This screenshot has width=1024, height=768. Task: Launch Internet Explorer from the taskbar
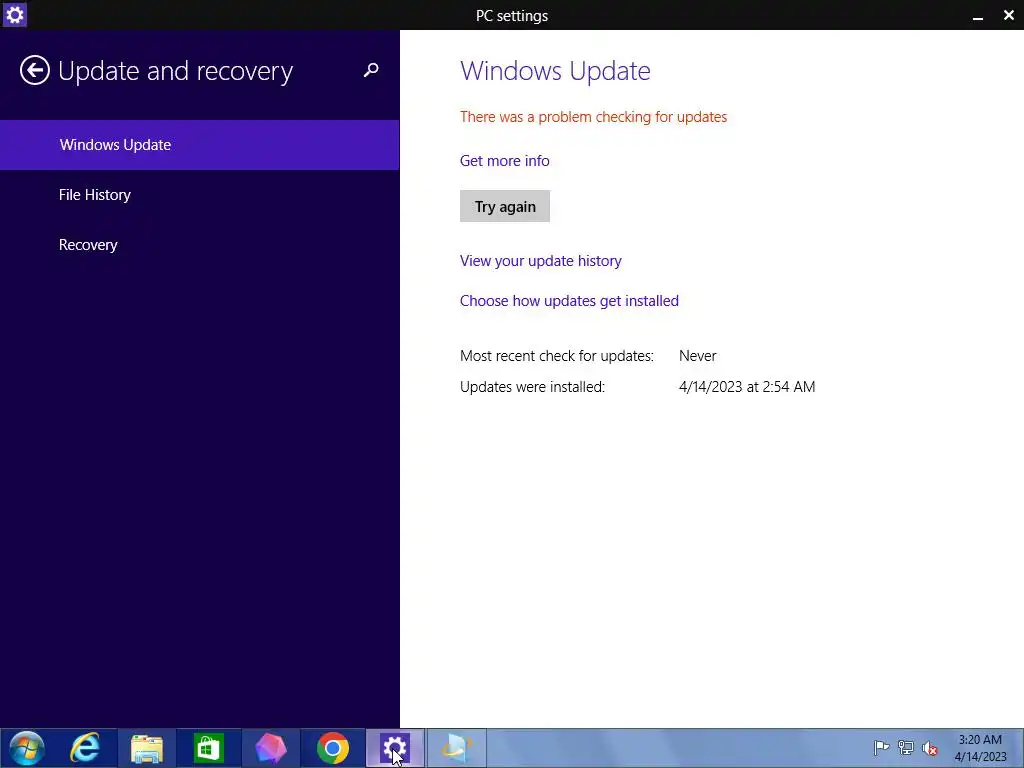click(x=85, y=748)
